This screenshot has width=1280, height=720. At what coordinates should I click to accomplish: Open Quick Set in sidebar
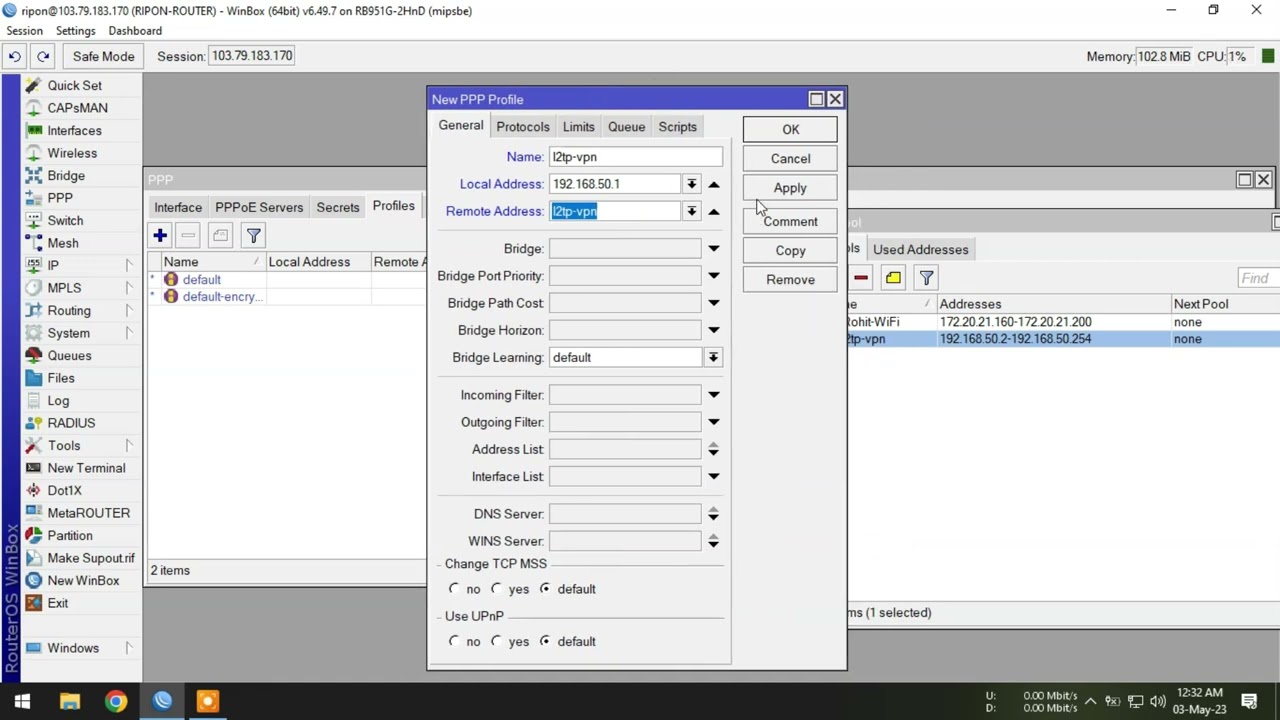point(74,85)
